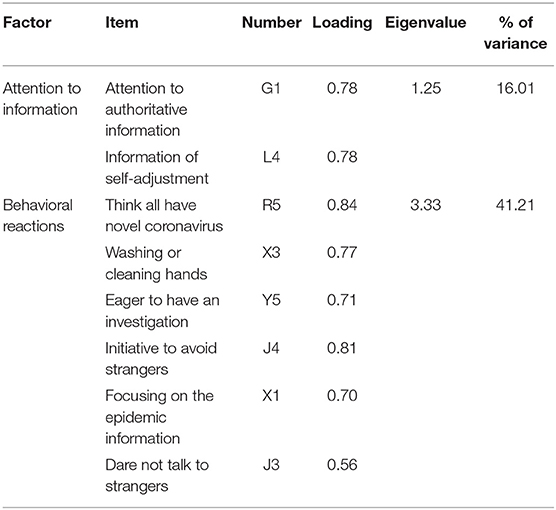This screenshot has width=556, height=510.
Task: Select item Washing or cleaning hands
Action: coord(156,264)
